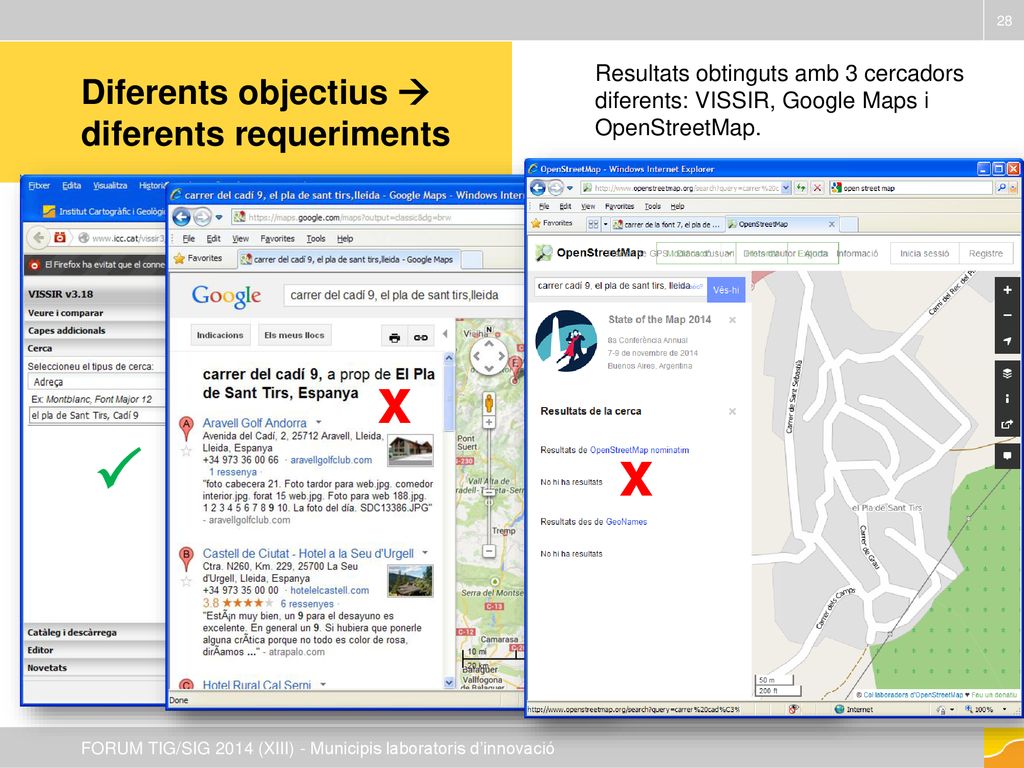Open history dropdown in Google Maps browser
Screen dimensions: 1024x768
(x=219, y=217)
